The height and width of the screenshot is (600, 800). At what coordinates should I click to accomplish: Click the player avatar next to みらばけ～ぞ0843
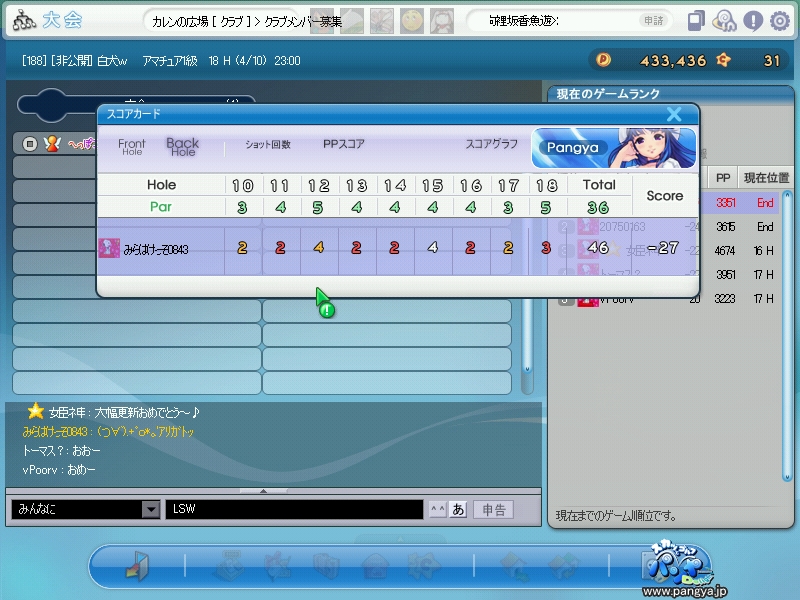point(109,248)
